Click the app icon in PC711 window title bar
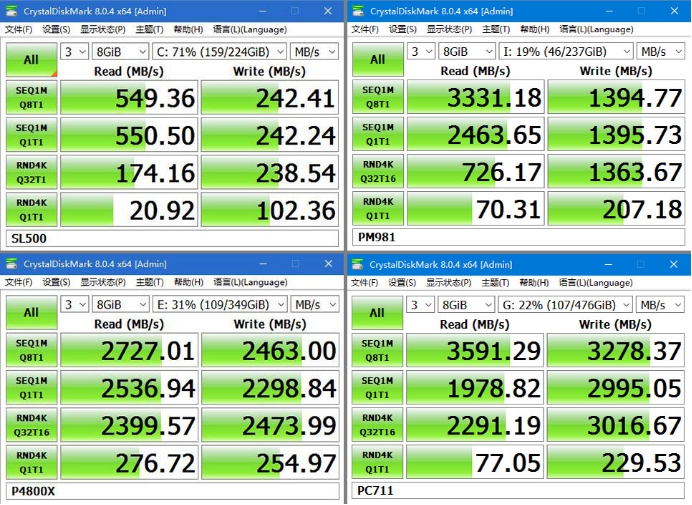The width and height of the screenshot is (692, 505). [x=357, y=265]
